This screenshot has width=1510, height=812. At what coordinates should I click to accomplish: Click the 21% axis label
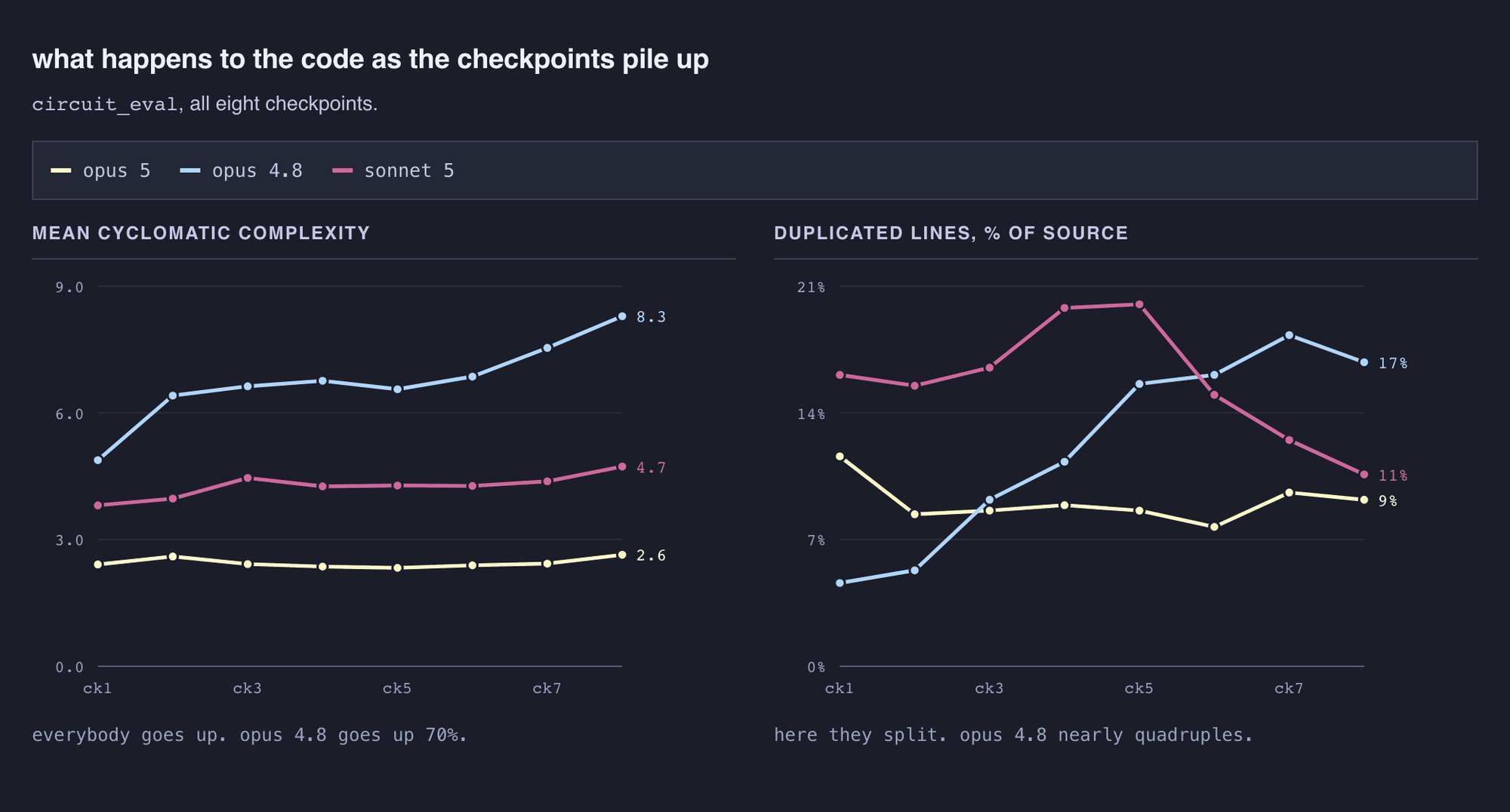click(812, 287)
